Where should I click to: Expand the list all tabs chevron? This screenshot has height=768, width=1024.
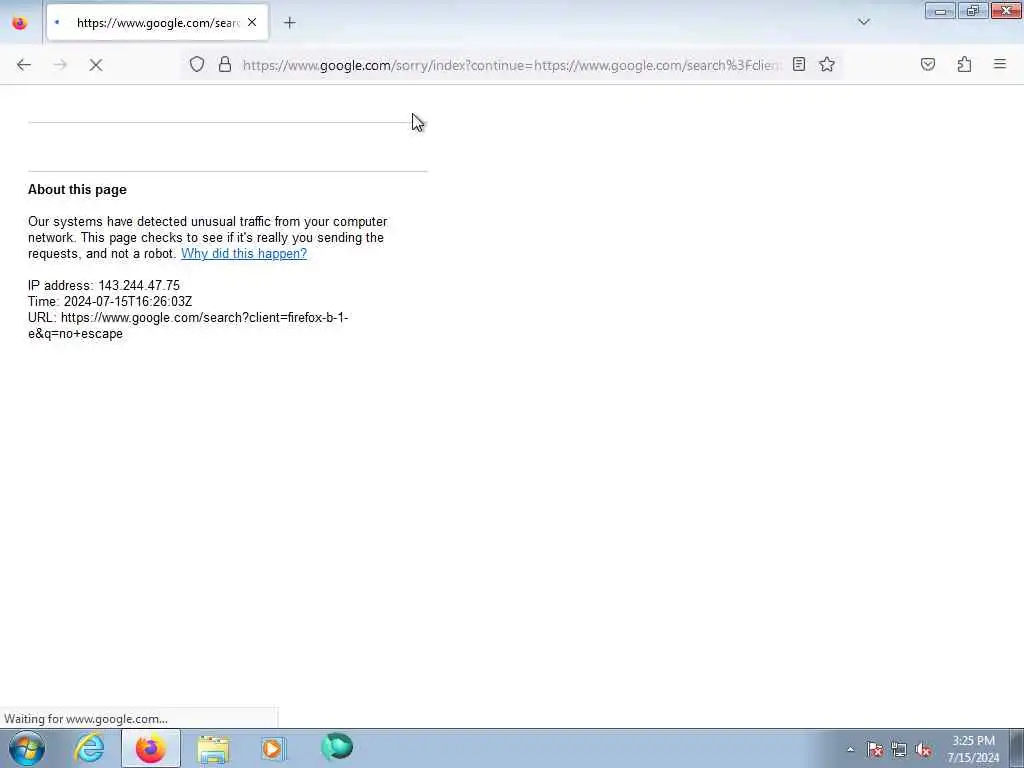864,22
